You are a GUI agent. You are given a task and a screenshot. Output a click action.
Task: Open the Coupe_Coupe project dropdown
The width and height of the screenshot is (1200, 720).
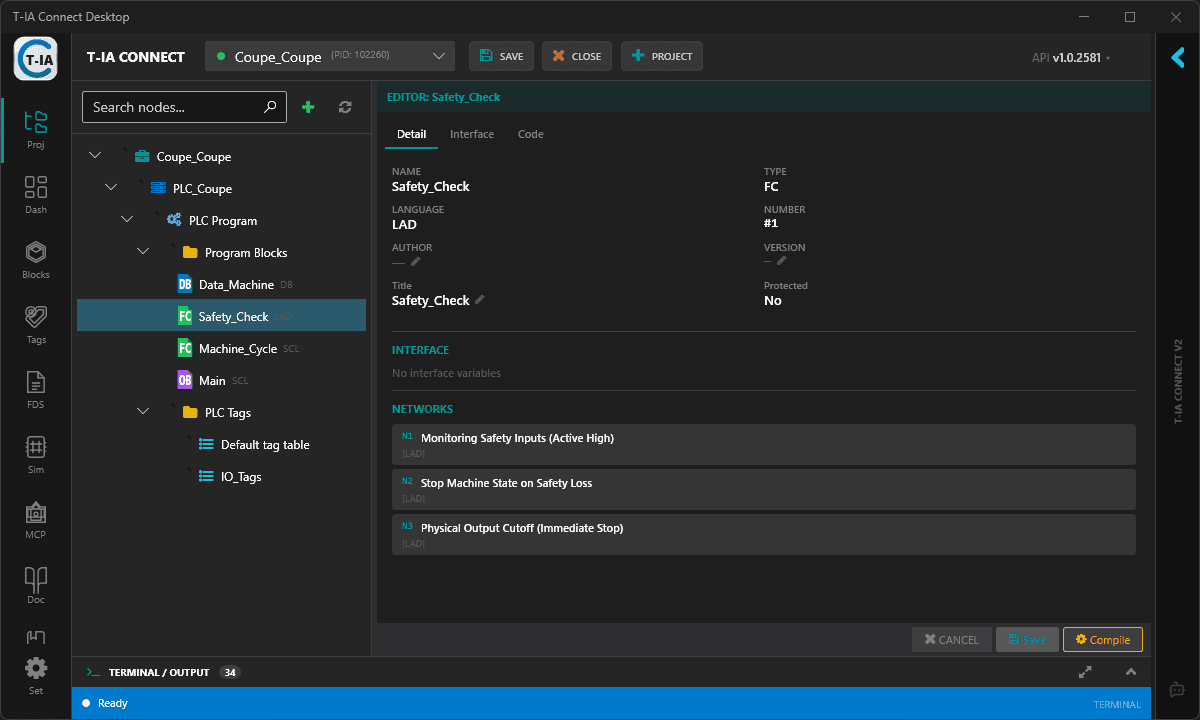[437, 56]
